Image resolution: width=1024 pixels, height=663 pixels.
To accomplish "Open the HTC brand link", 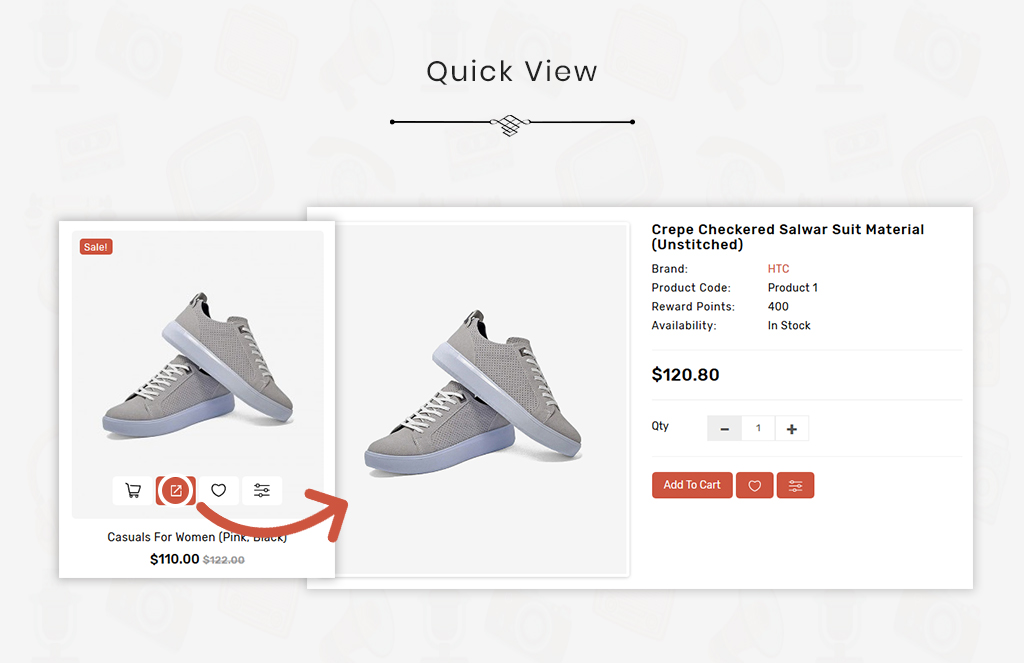I will pos(778,268).
